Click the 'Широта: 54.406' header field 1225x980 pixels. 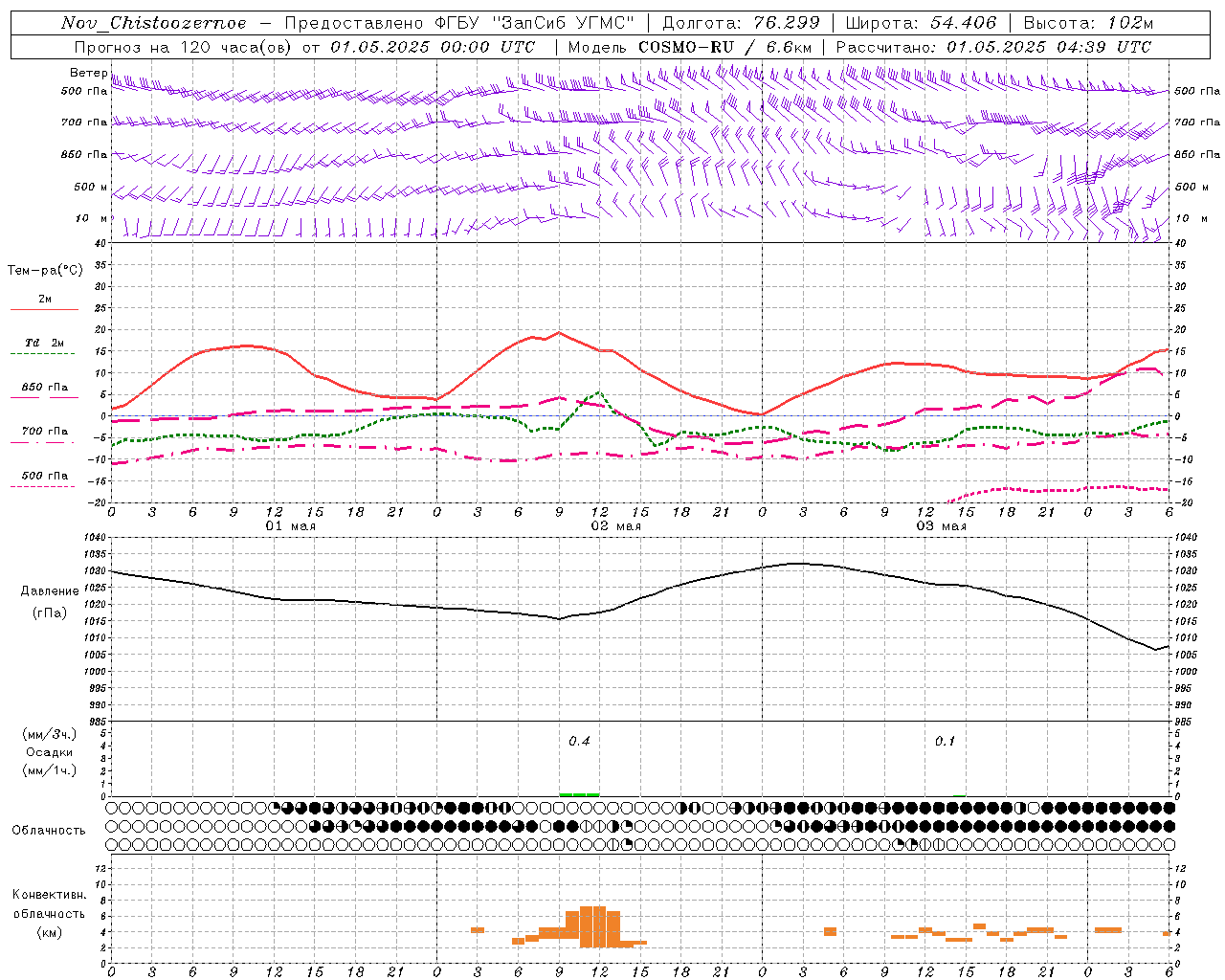(x=921, y=23)
